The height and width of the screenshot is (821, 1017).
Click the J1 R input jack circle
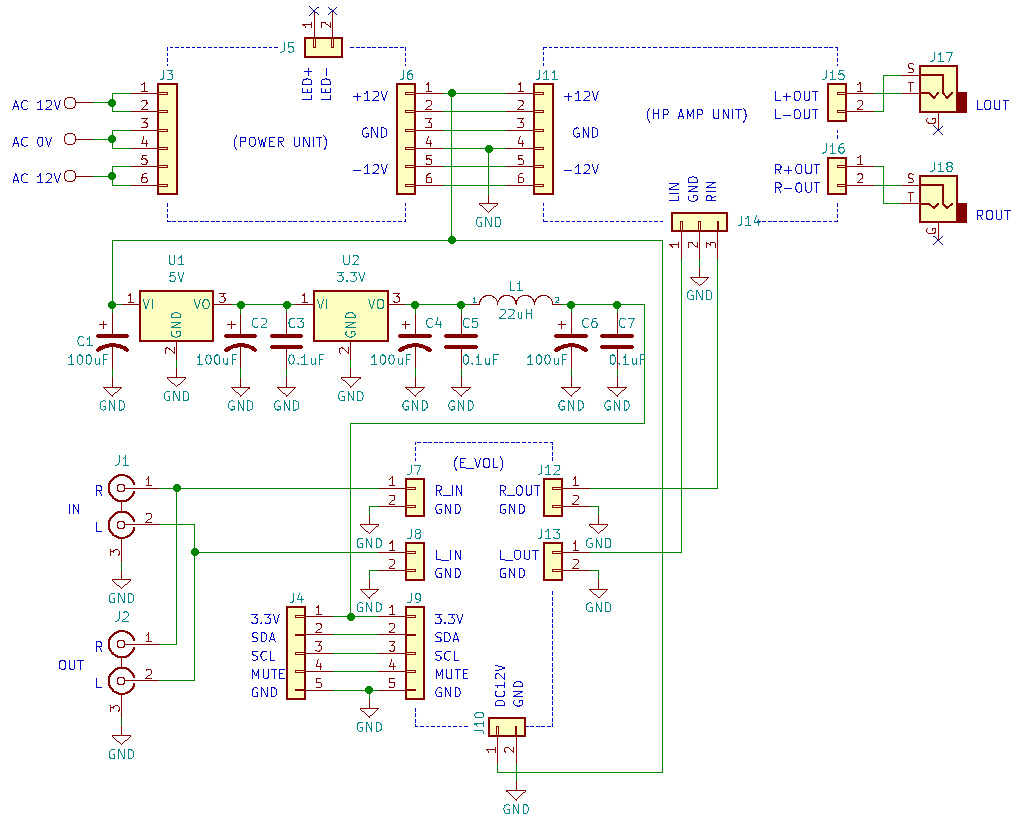[x=121, y=487]
